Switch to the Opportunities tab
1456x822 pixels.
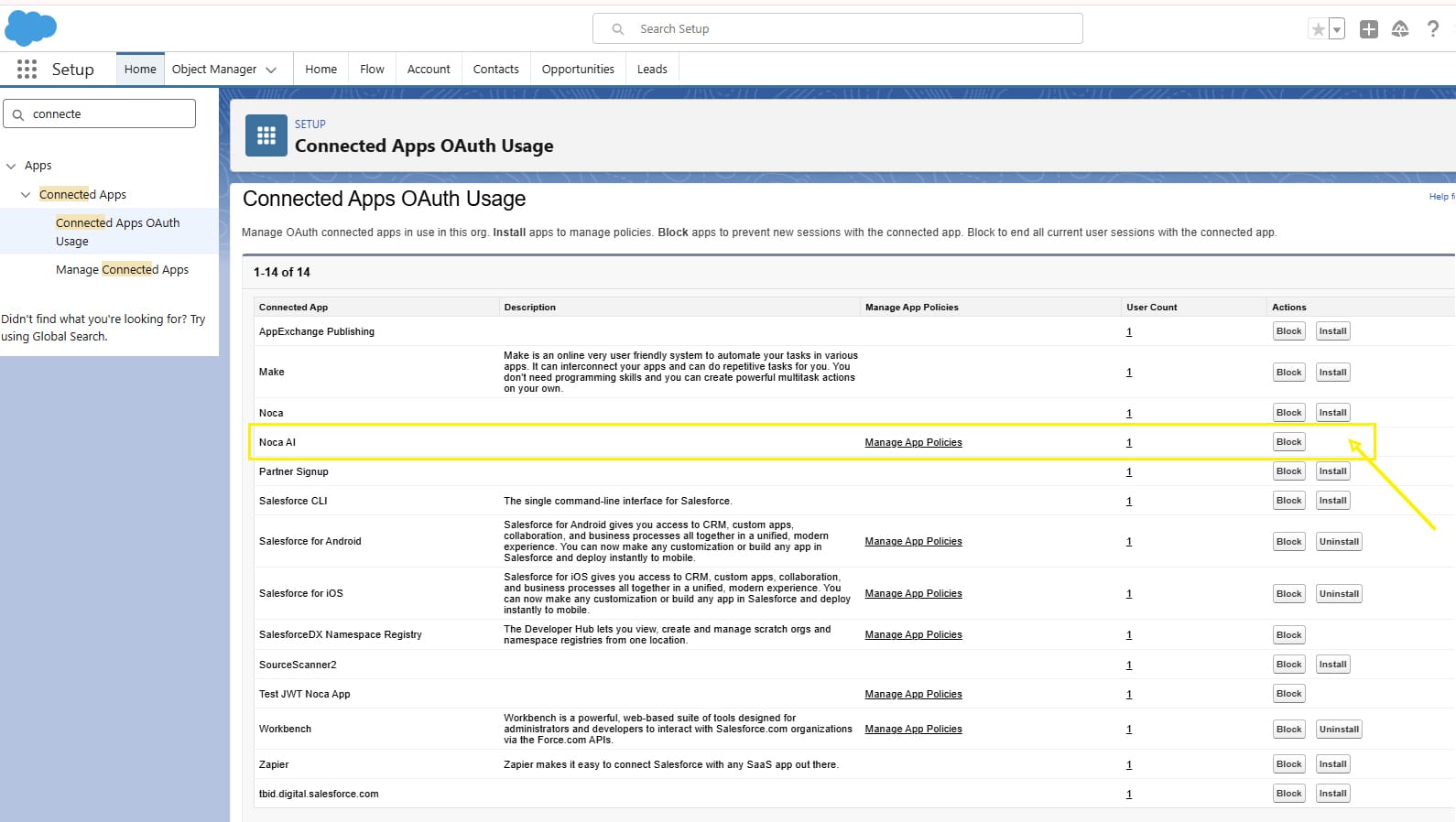(577, 70)
